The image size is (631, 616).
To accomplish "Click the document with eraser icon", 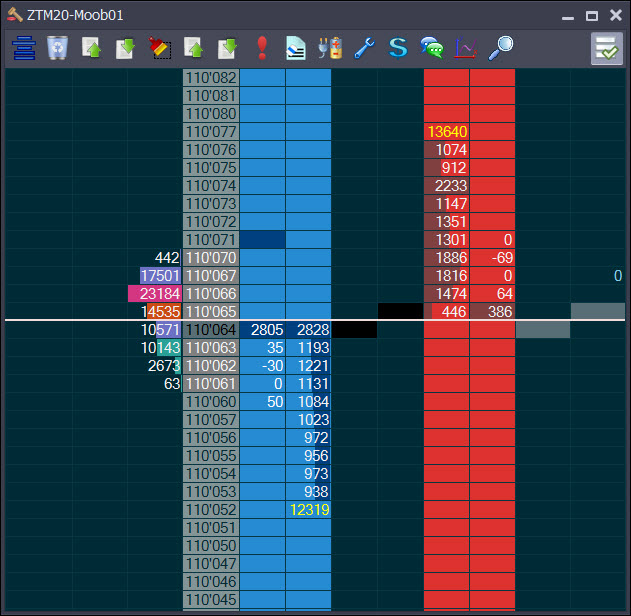I will 296,47.
